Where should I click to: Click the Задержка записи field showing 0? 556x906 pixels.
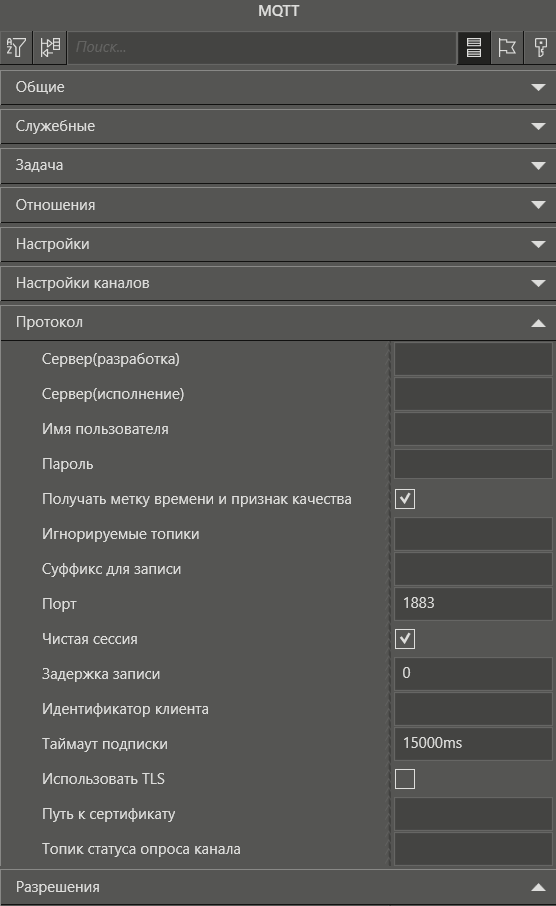[473, 674]
